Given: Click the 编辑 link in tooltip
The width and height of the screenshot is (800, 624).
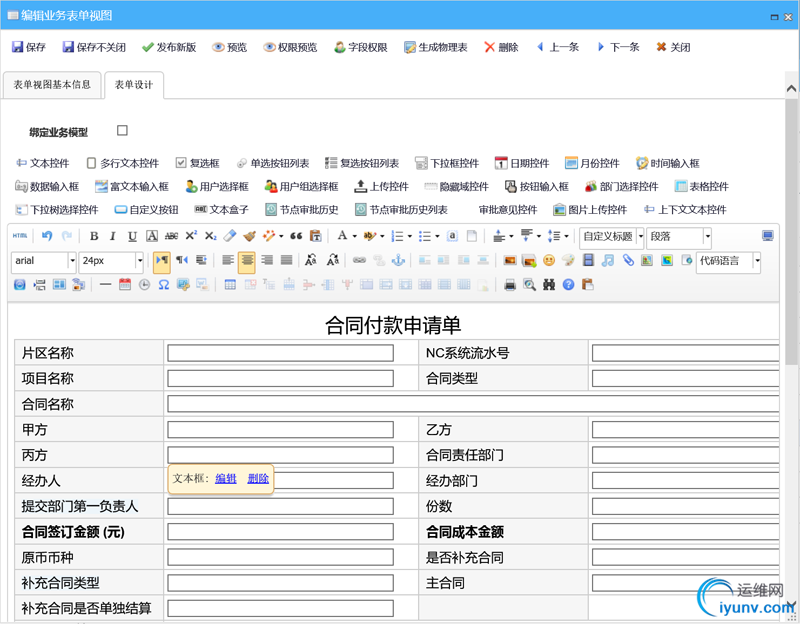Looking at the screenshot, I should point(226,479).
